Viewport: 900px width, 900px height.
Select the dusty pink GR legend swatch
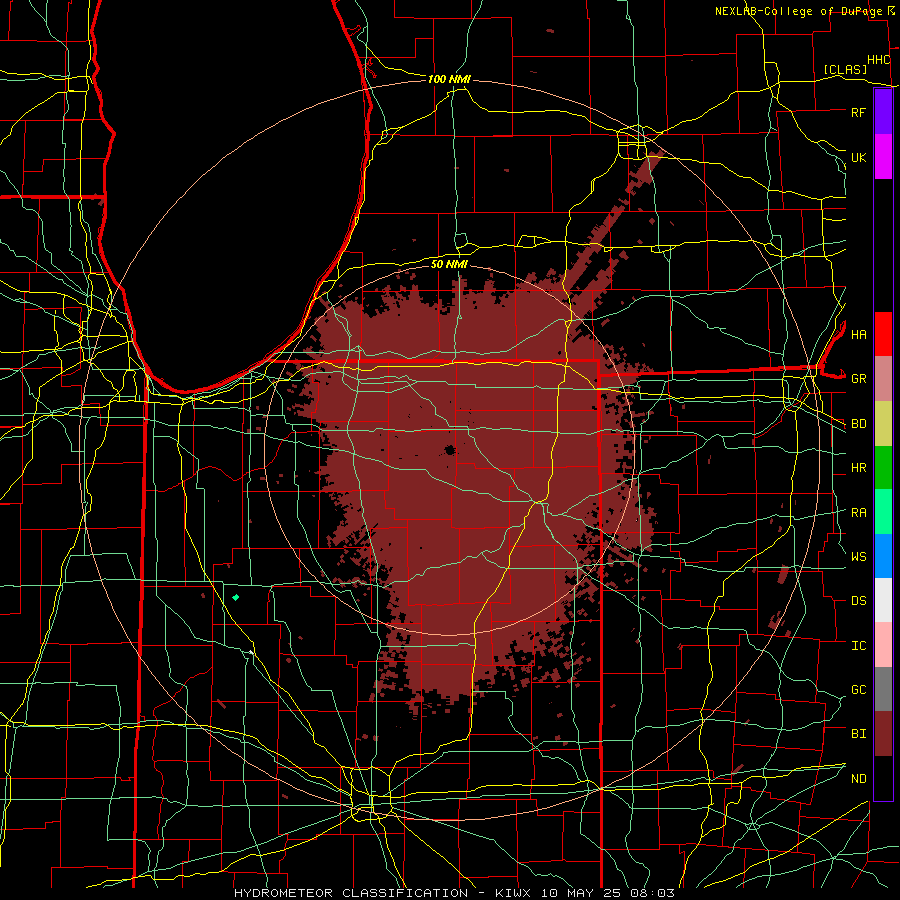point(883,379)
